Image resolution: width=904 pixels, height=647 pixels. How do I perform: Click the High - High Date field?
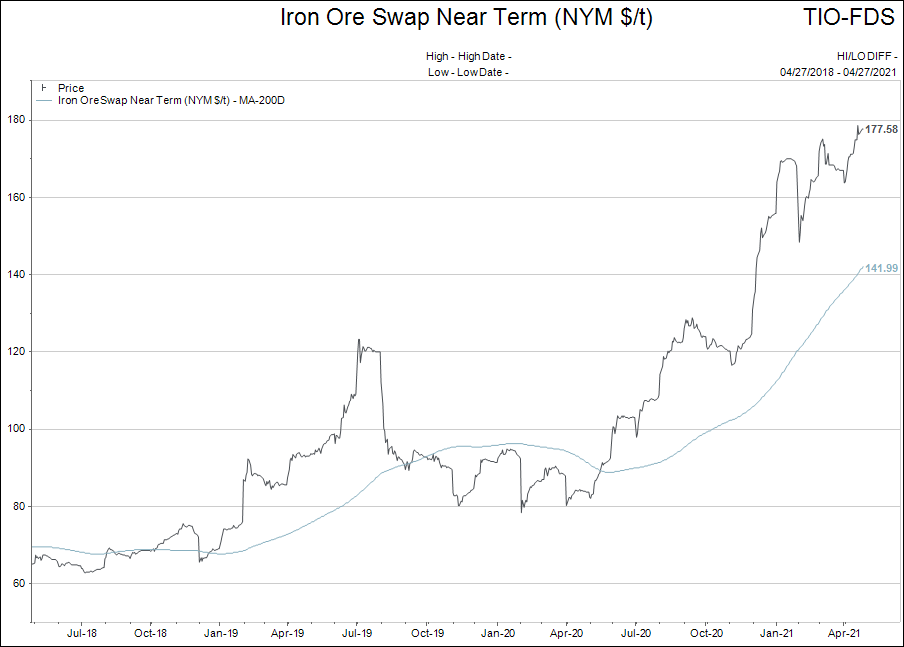click(x=468, y=57)
